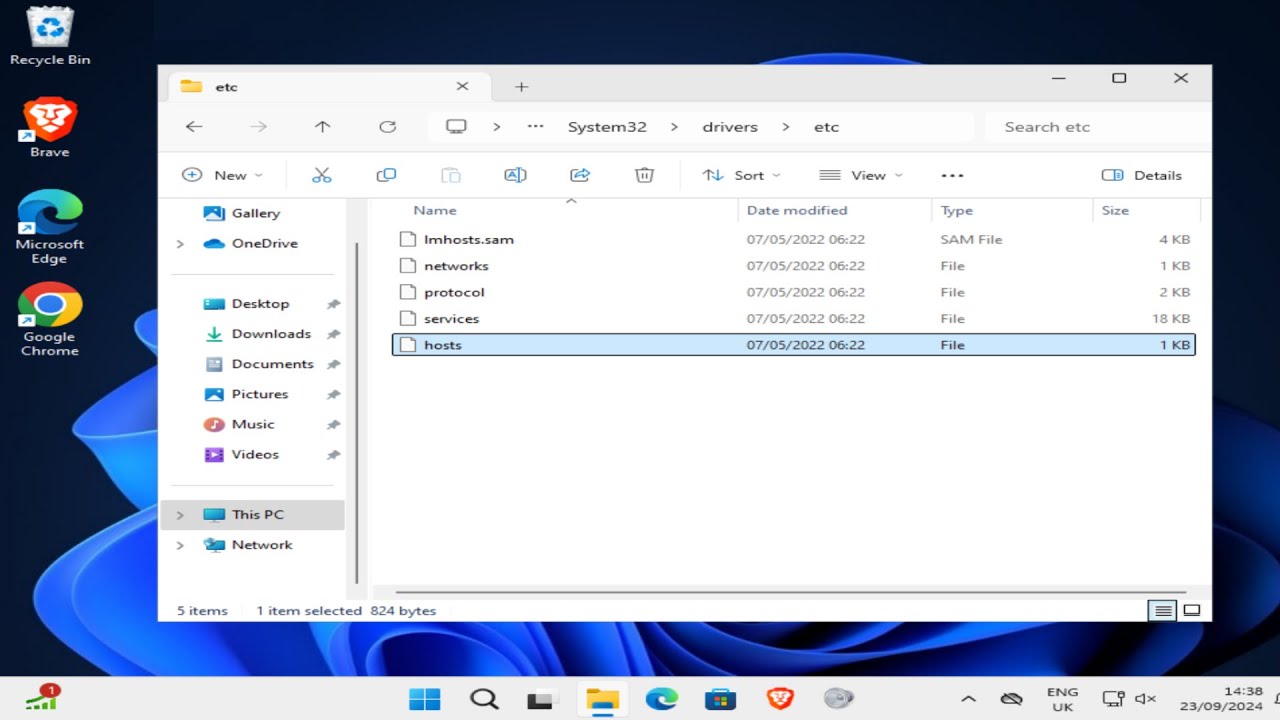Click the Copy icon in toolbar
The height and width of the screenshot is (720, 1280).
(386, 175)
